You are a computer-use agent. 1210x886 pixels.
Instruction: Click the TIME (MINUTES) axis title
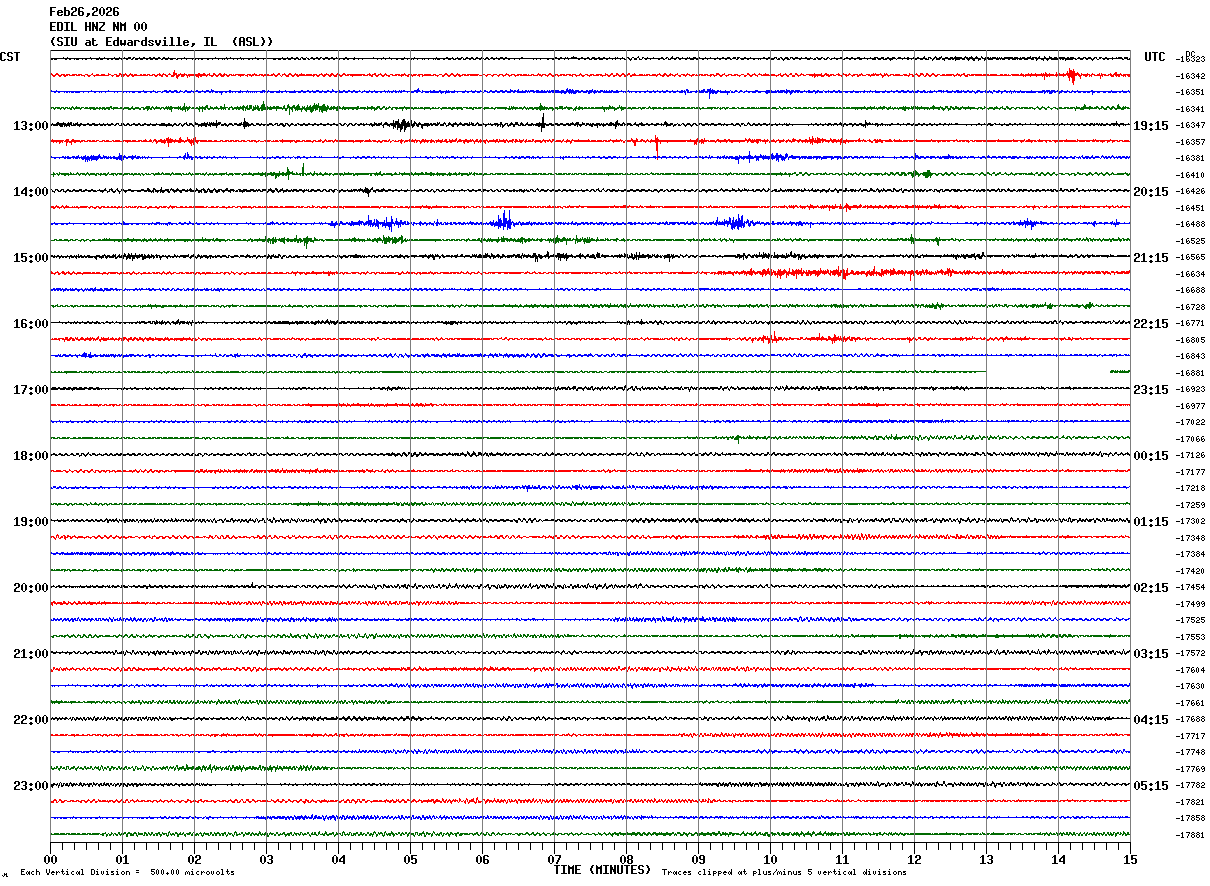click(602, 870)
